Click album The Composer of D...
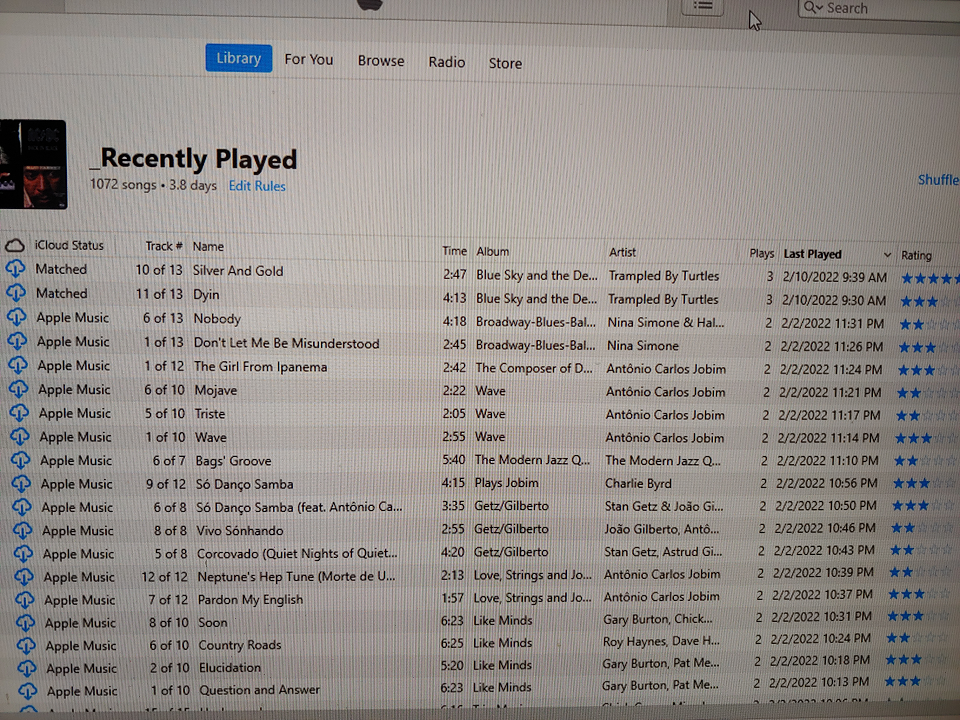This screenshot has width=960, height=720. click(x=534, y=368)
